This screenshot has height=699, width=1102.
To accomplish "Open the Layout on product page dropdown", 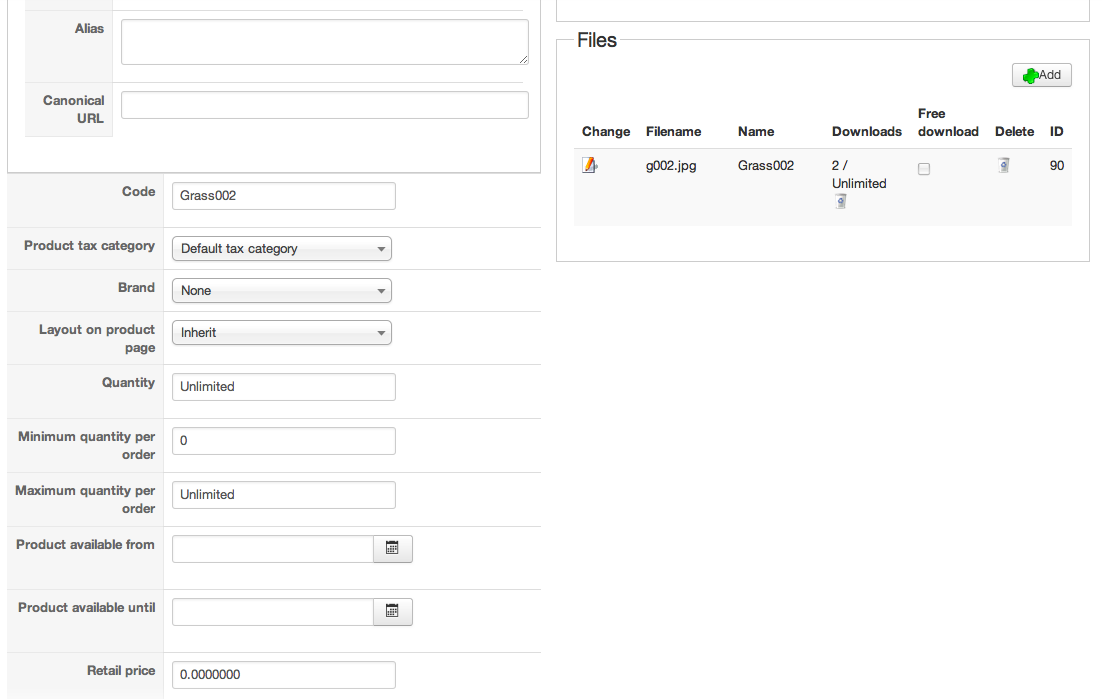I will pos(281,333).
